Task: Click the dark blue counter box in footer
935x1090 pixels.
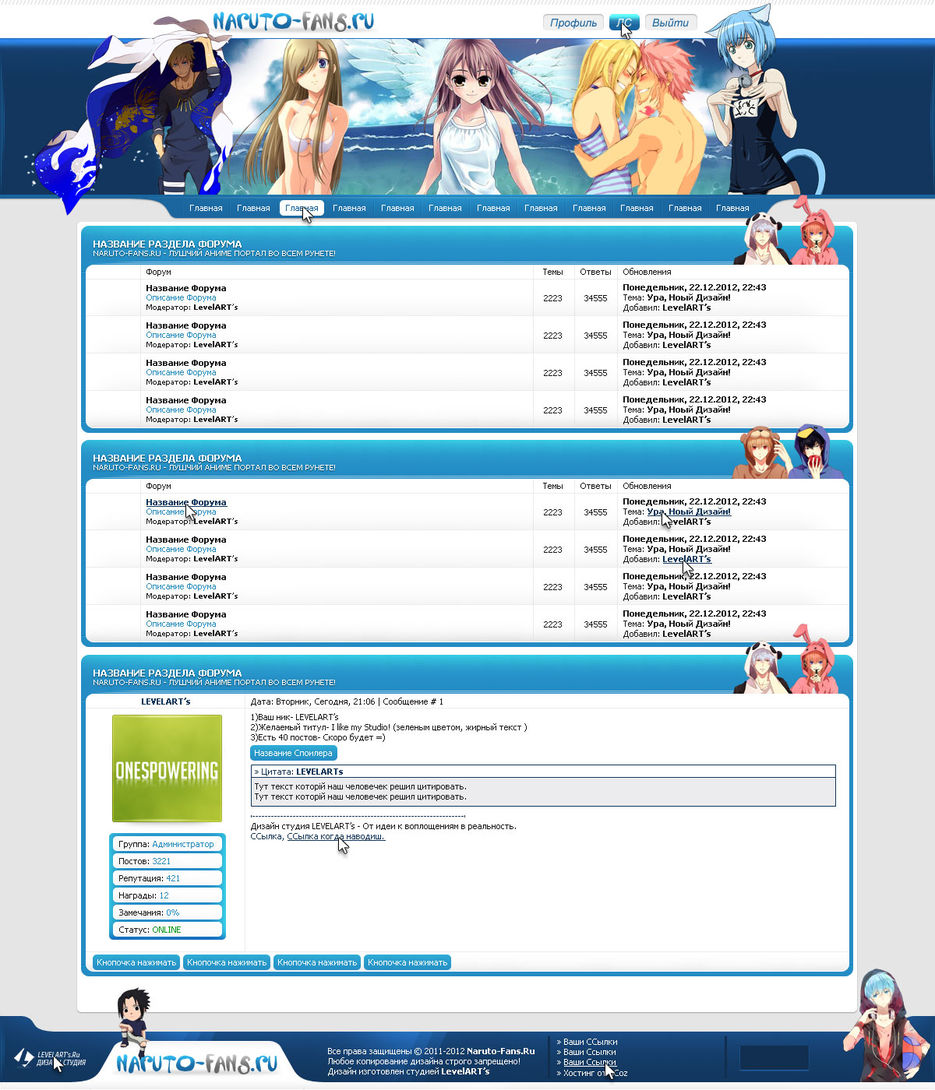Action: click(x=774, y=1057)
